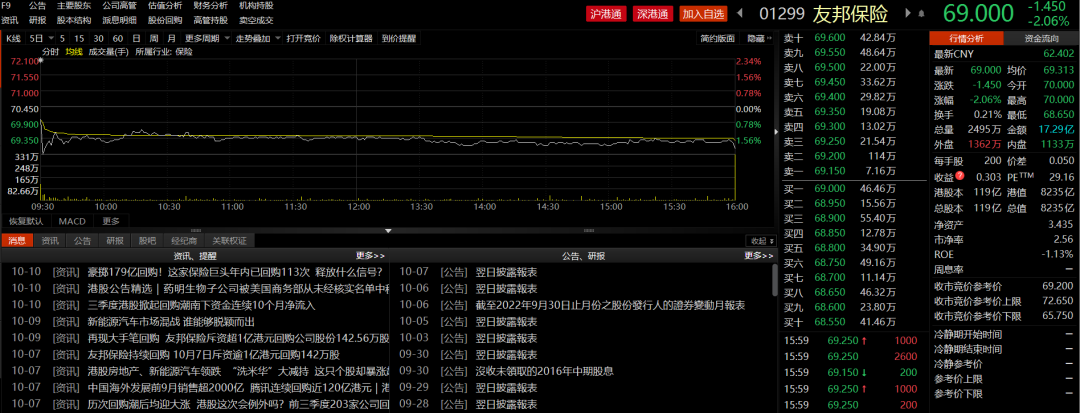Open 派息明细 menu item
The width and height of the screenshot is (1080, 413).
[x=119, y=20]
